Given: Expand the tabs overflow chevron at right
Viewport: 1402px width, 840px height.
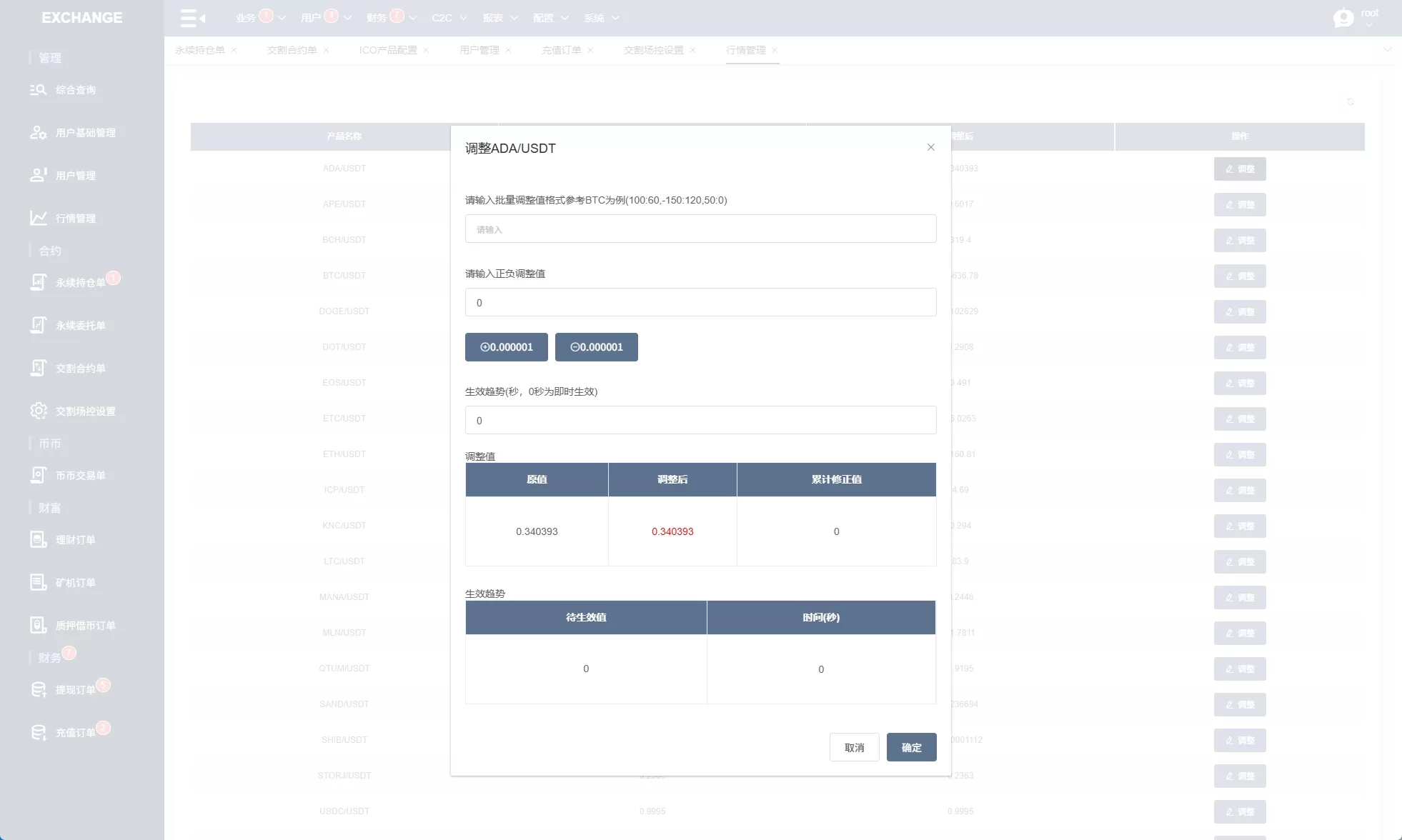Looking at the screenshot, I should [1387, 50].
